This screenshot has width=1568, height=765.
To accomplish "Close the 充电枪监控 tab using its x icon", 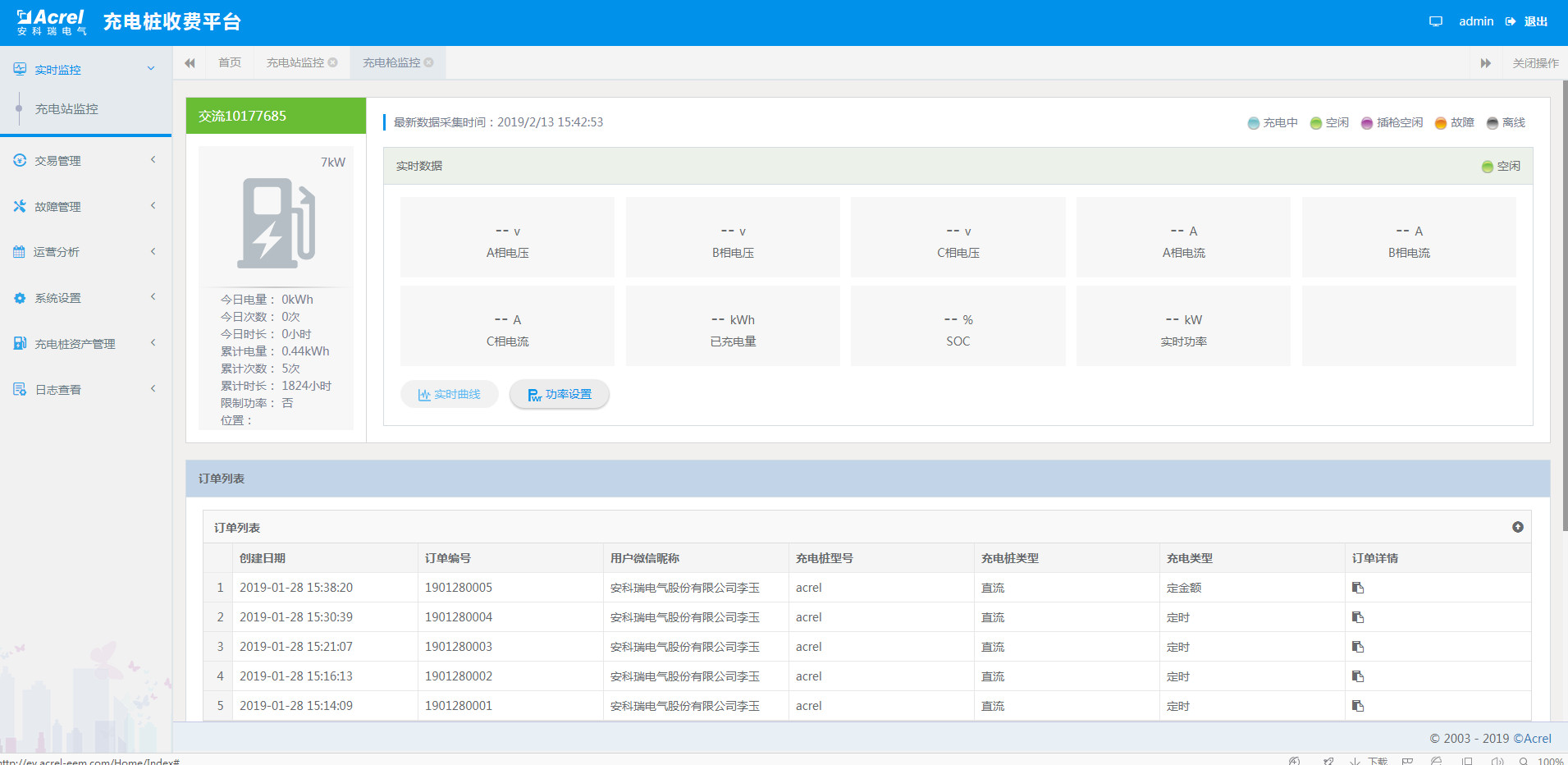I will point(428,62).
